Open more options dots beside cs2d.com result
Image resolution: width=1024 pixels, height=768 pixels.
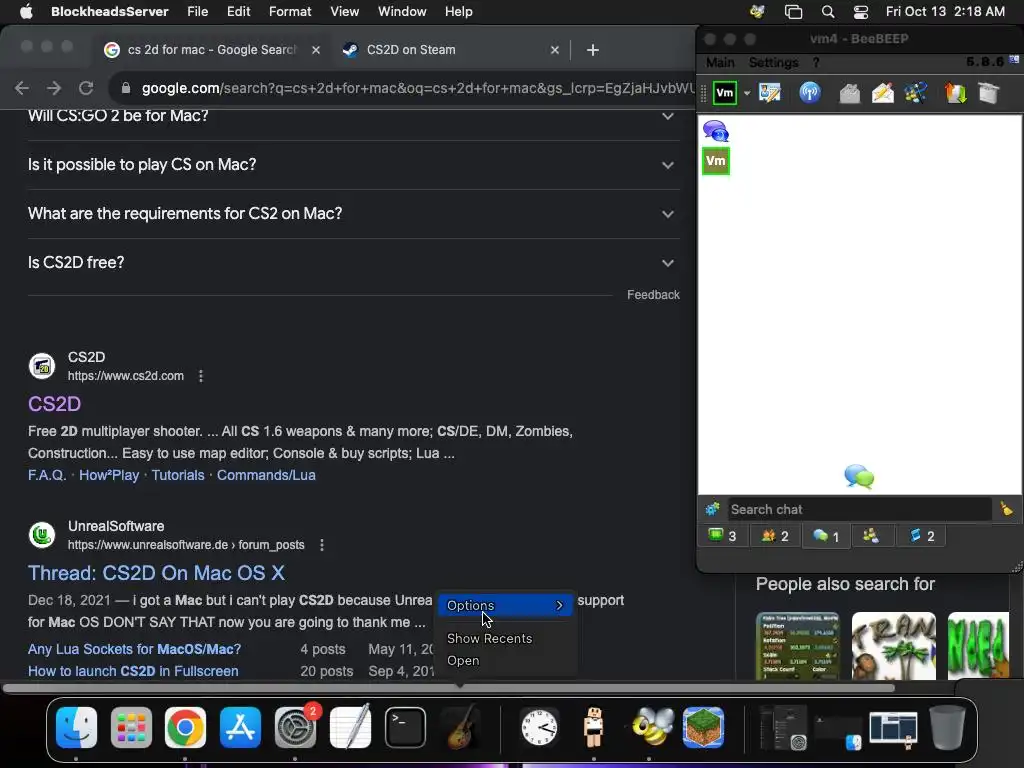pos(201,376)
